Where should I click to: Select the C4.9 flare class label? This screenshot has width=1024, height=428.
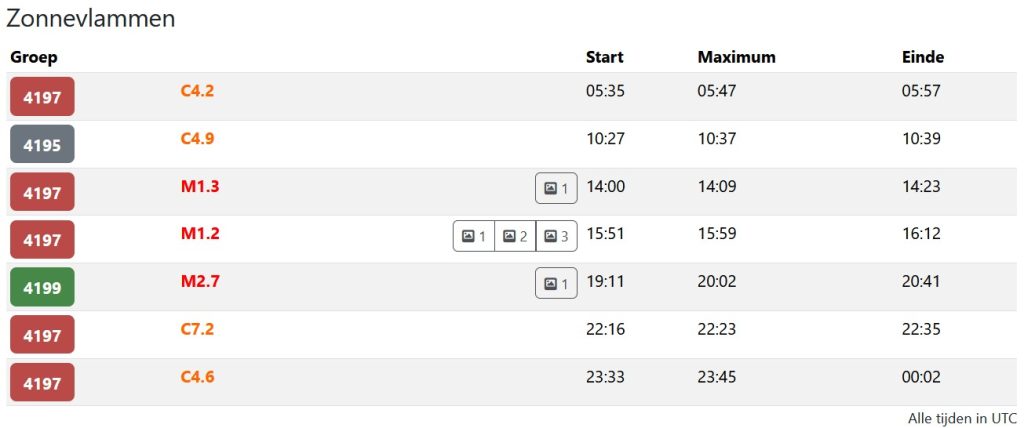pos(197,138)
